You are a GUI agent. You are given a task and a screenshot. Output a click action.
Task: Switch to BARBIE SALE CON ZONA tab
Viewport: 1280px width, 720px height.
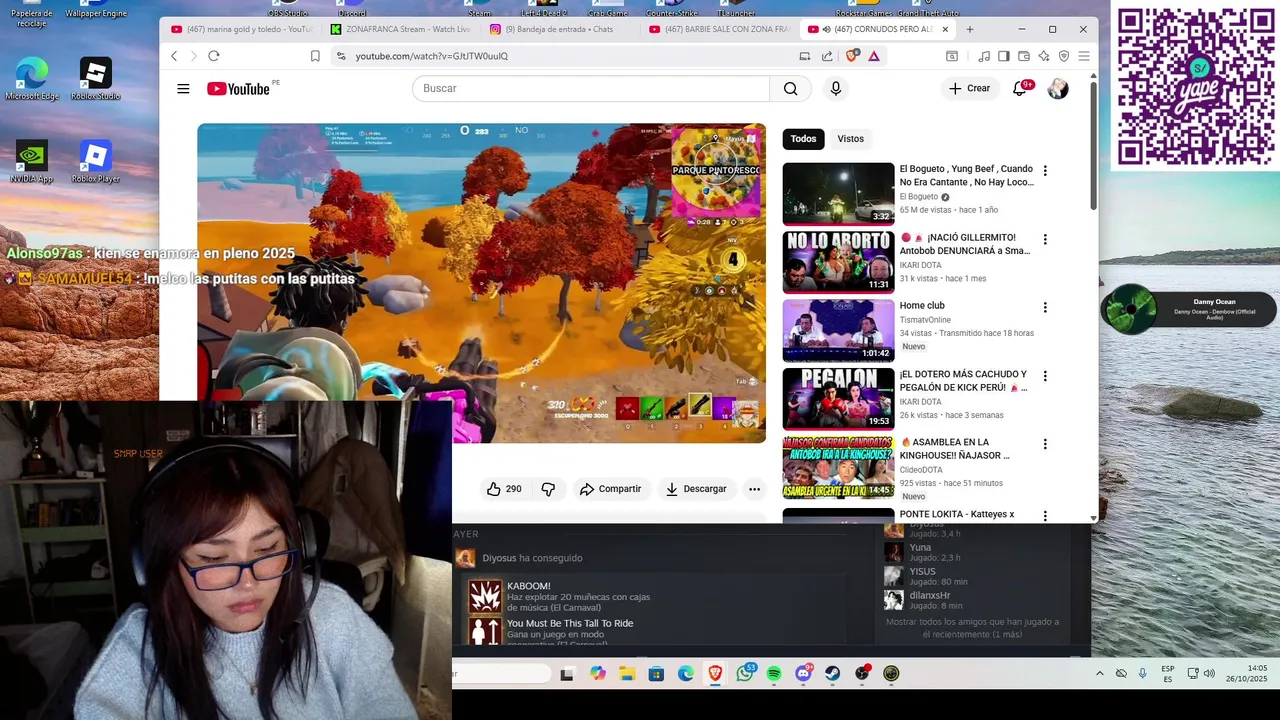(x=718, y=29)
